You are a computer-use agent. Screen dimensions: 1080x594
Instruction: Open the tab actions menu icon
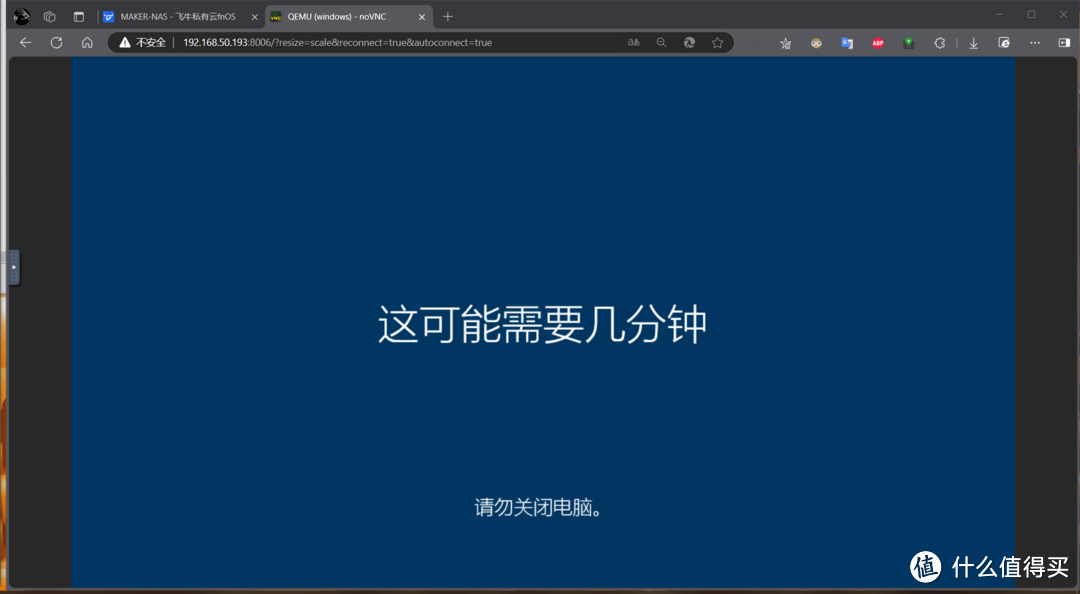point(77,16)
